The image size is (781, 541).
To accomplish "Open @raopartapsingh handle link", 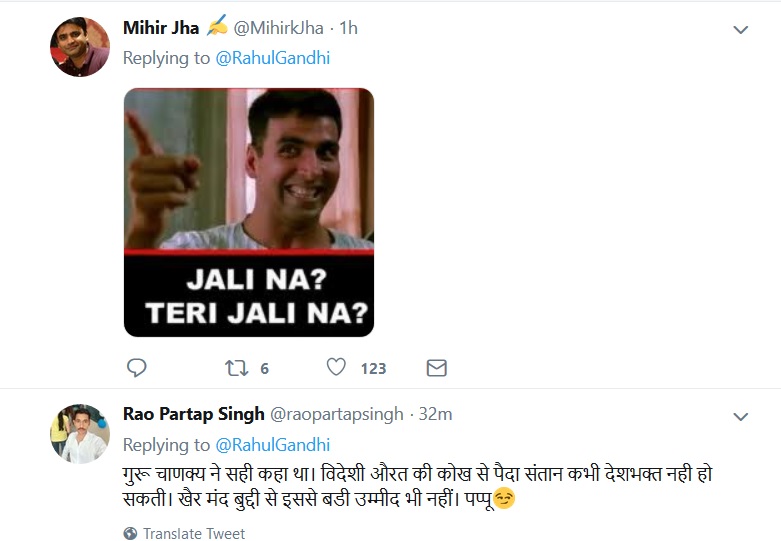I will 337,414.
